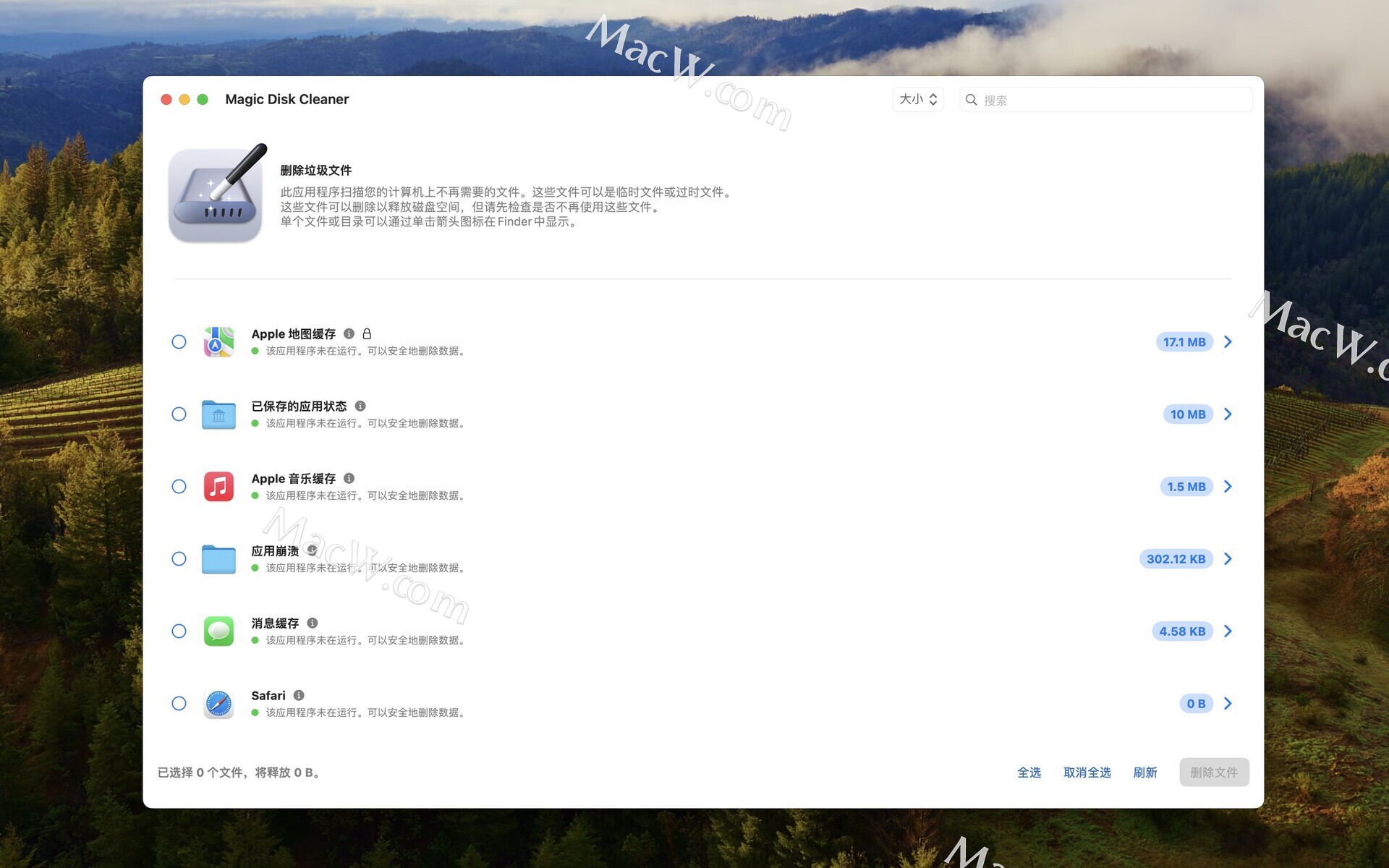1389x868 pixels.
Task: Click the 全选 link
Action: click(x=1029, y=773)
